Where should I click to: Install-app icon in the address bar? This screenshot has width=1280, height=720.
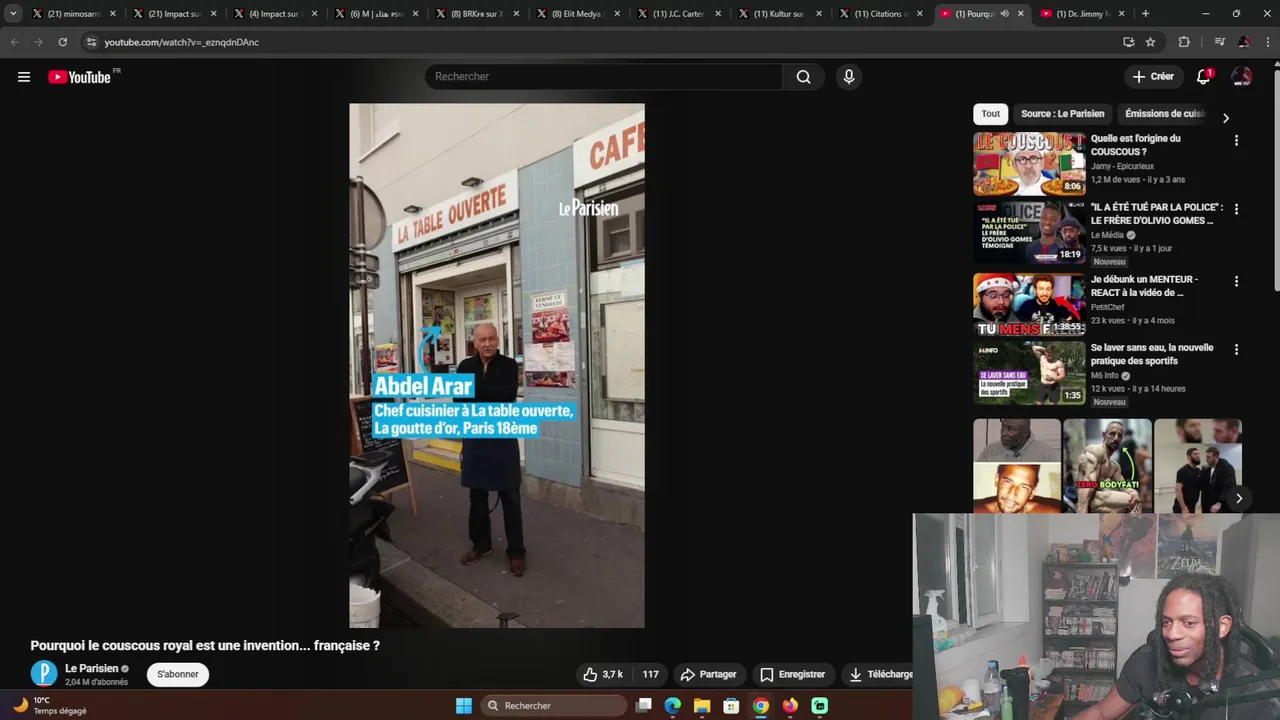pos(1129,42)
